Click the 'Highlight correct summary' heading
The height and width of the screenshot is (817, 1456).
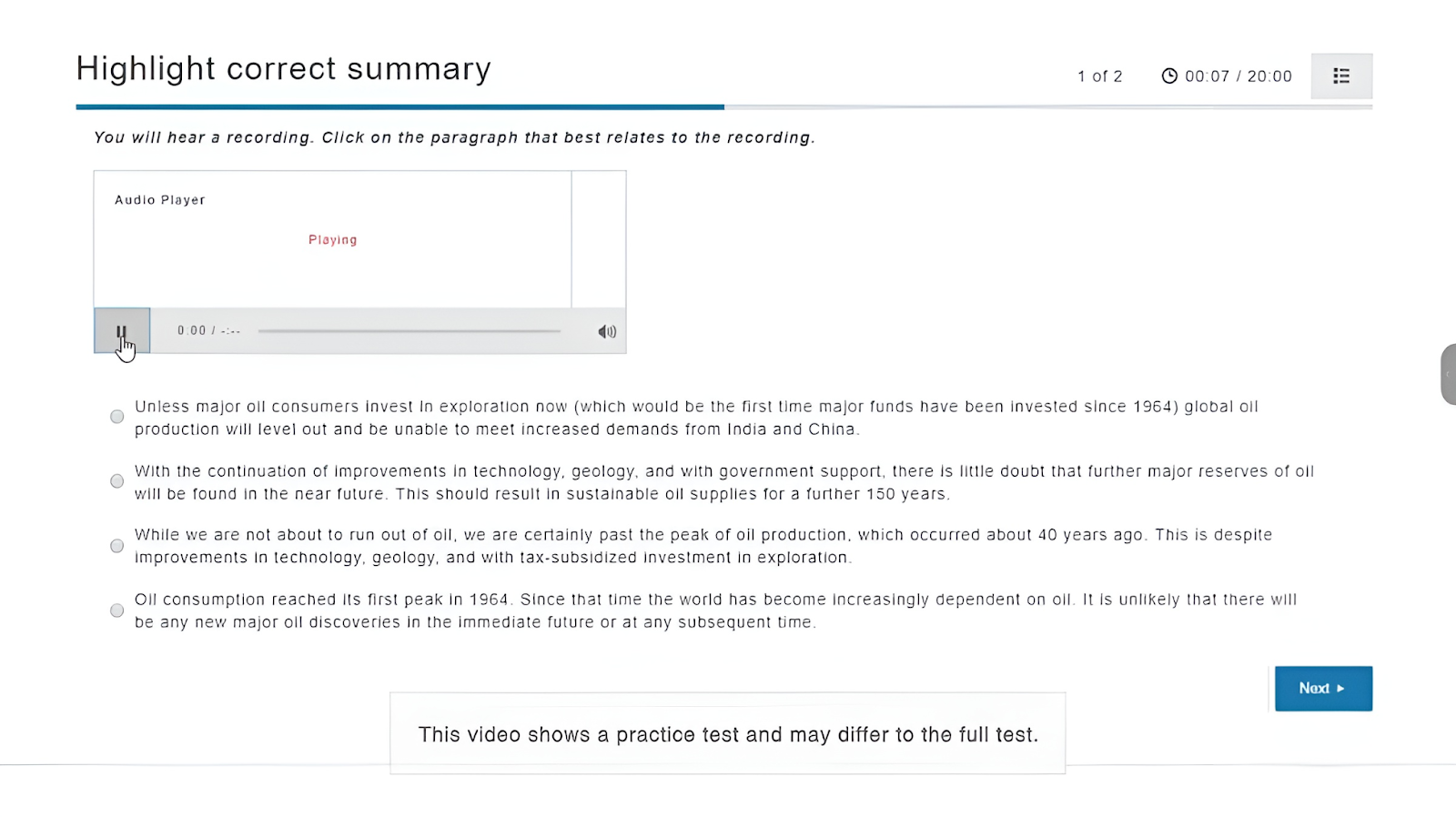[284, 69]
